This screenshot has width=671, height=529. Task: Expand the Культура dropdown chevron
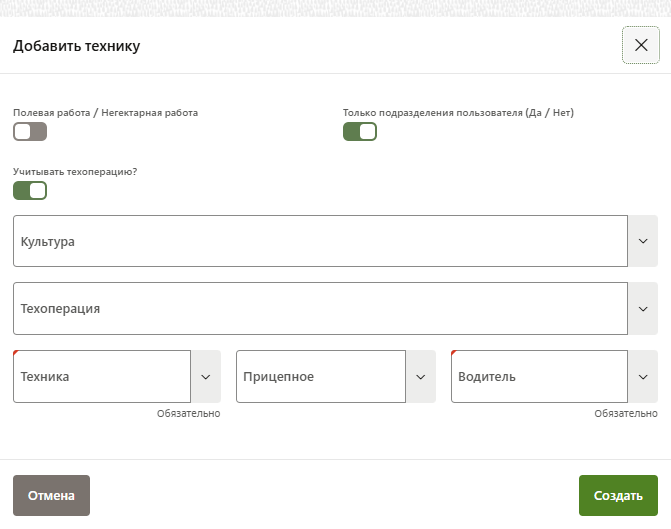pyautogui.click(x=643, y=241)
